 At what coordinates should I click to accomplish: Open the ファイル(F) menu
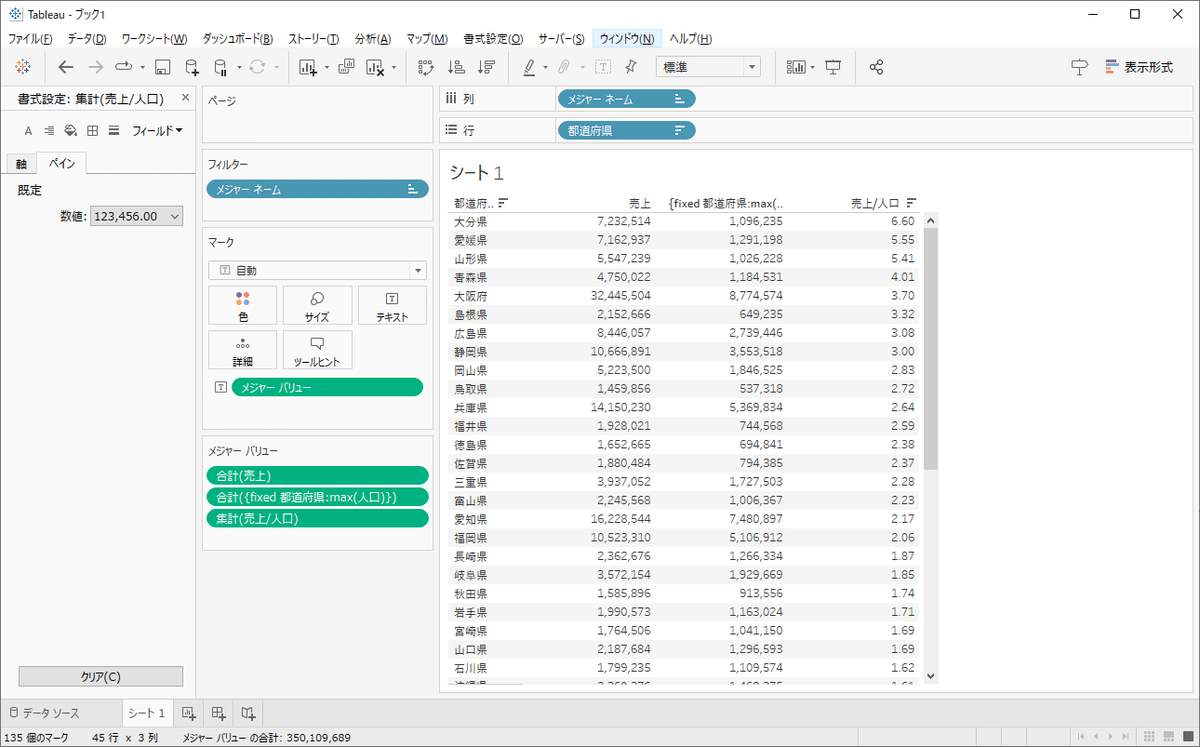(x=30, y=38)
